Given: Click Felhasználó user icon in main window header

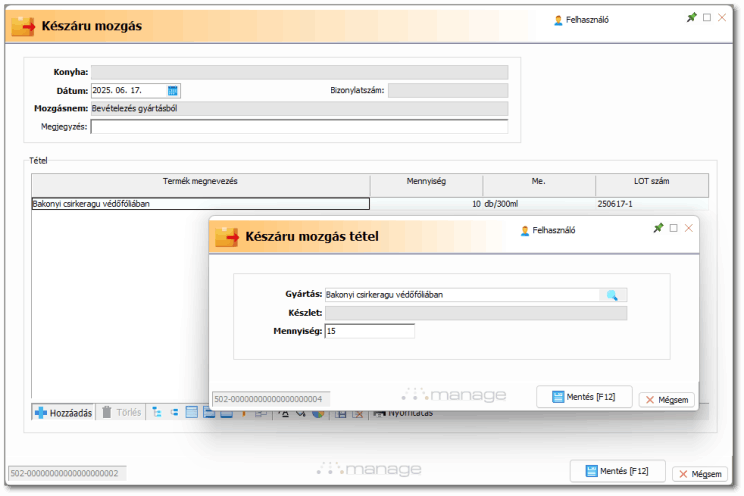Looking at the screenshot, I should pos(558,20).
